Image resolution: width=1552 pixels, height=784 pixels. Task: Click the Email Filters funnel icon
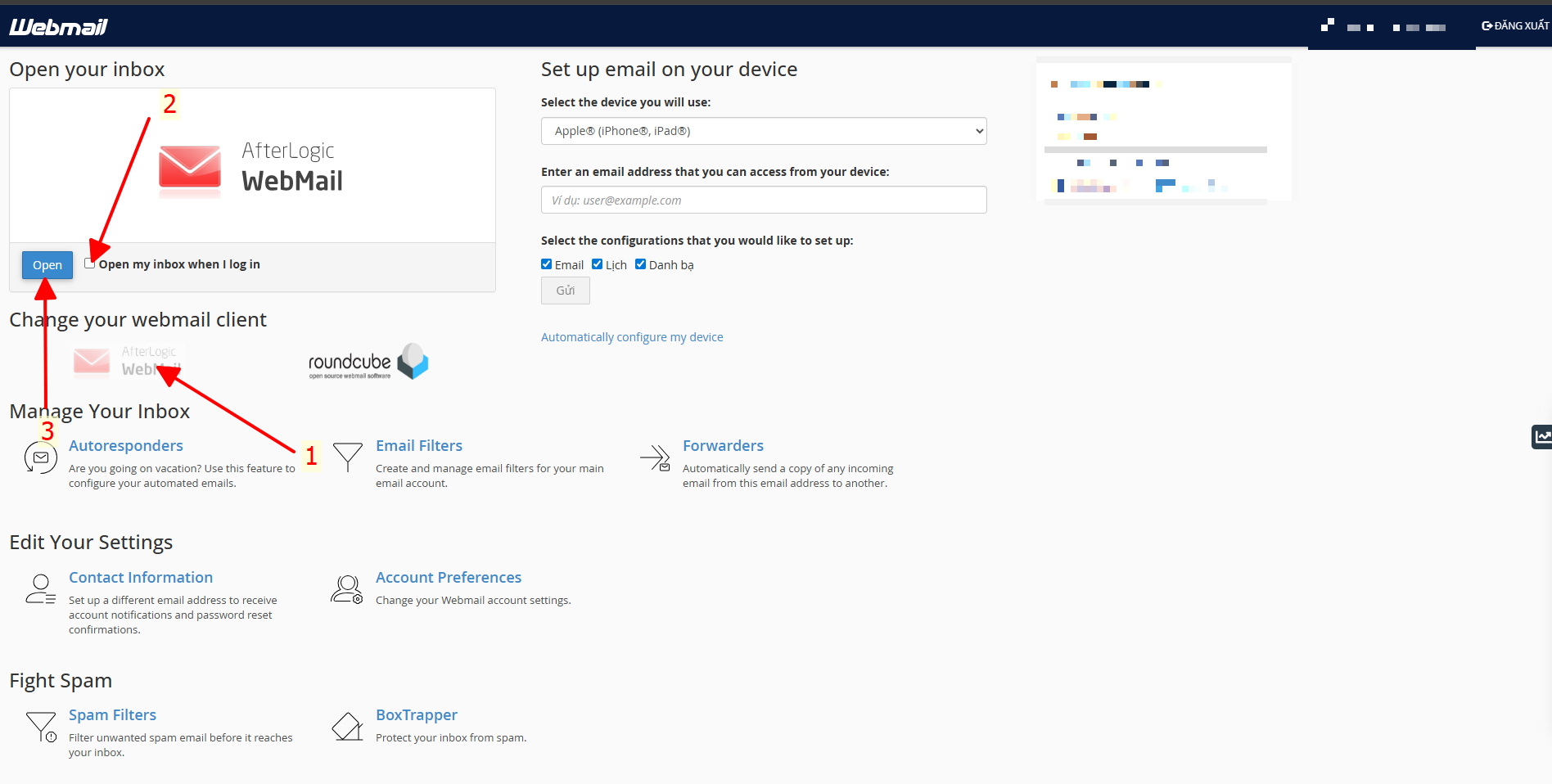[x=347, y=457]
